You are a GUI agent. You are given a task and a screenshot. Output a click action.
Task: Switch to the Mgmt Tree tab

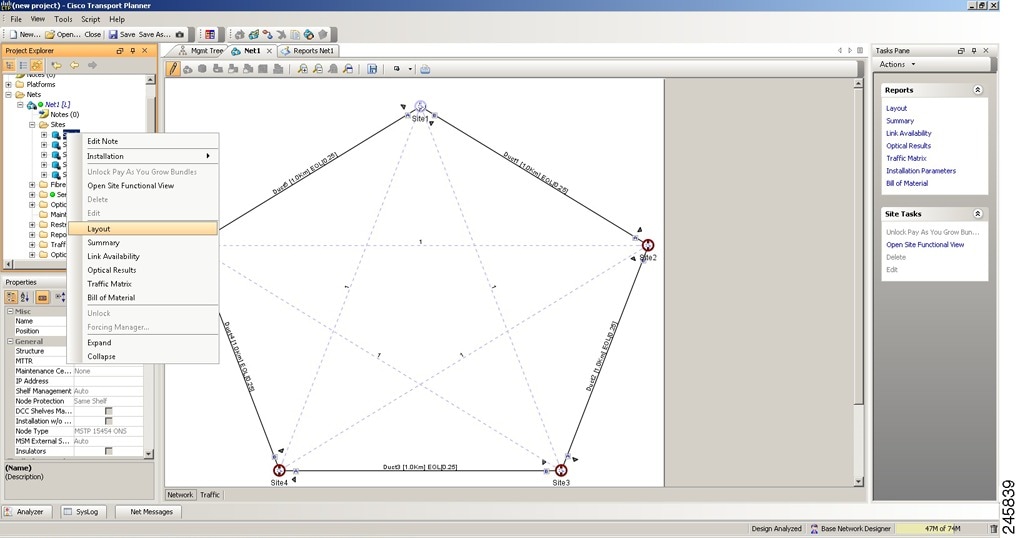click(200, 51)
